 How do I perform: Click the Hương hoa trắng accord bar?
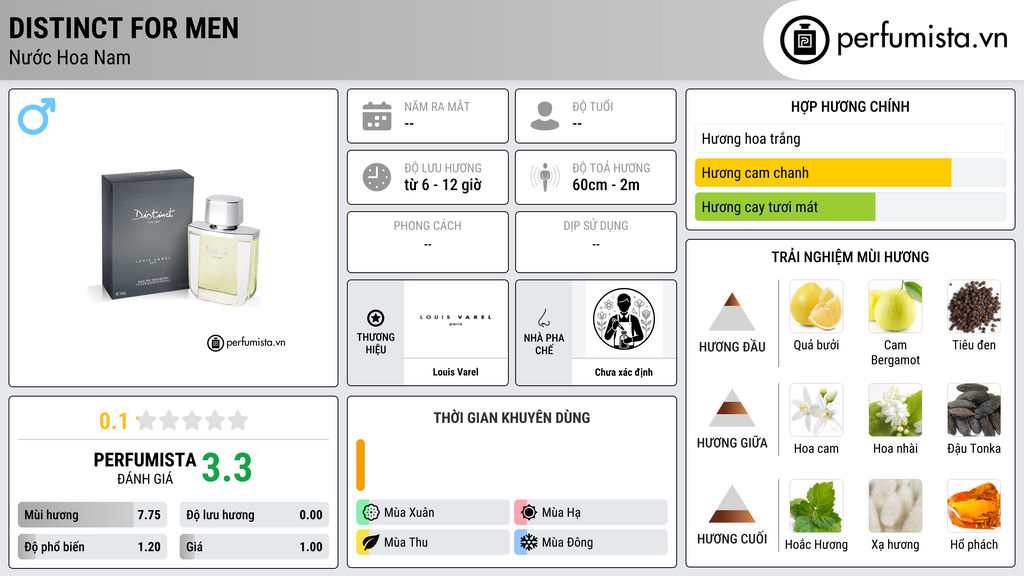point(850,138)
